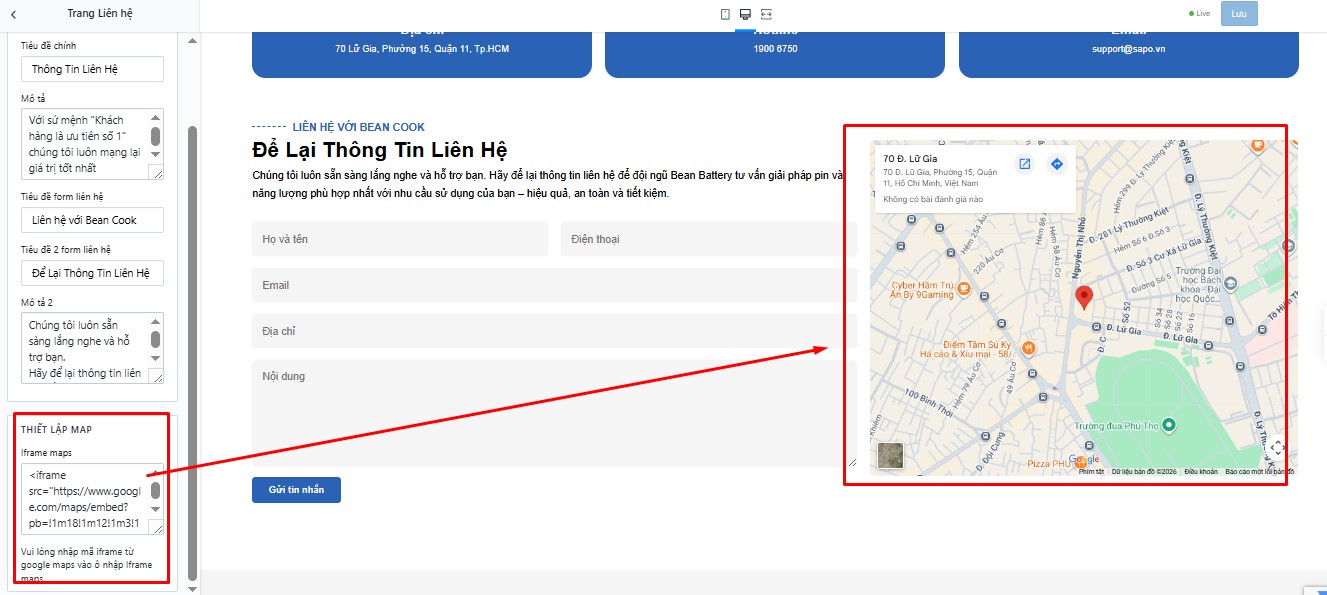Image resolution: width=1327 pixels, height=595 pixels.
Task: Click the Họ và tên field
Action: (400, 239)
